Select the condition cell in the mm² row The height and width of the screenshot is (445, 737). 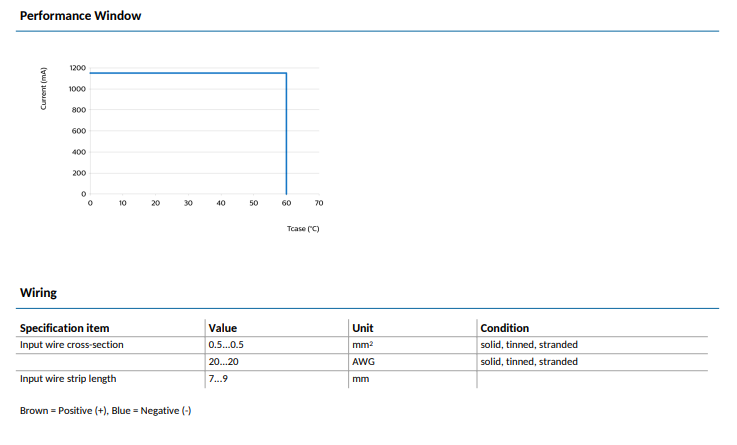pos(529,344)
